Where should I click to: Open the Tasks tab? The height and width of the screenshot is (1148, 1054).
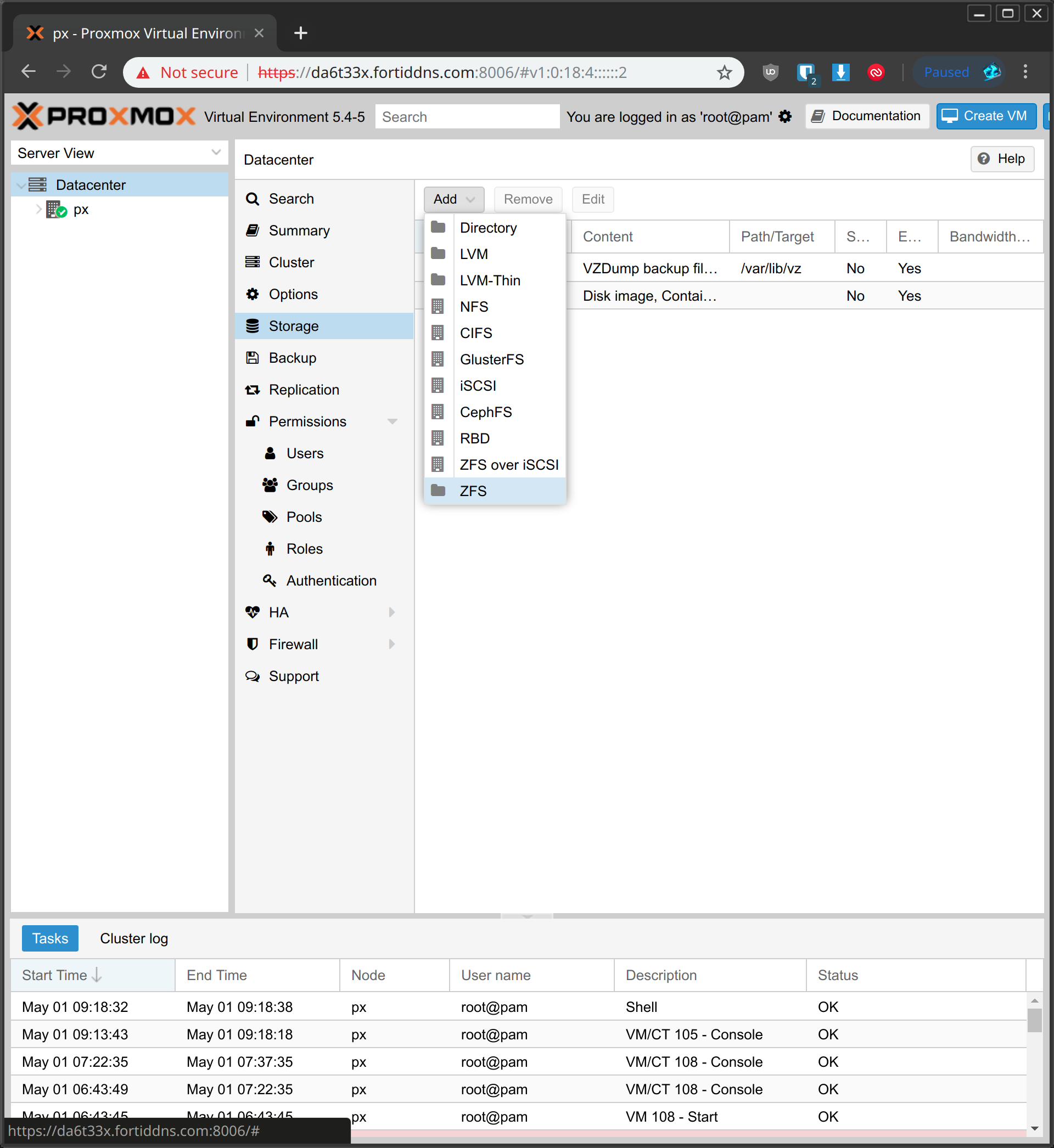point(50,939)
